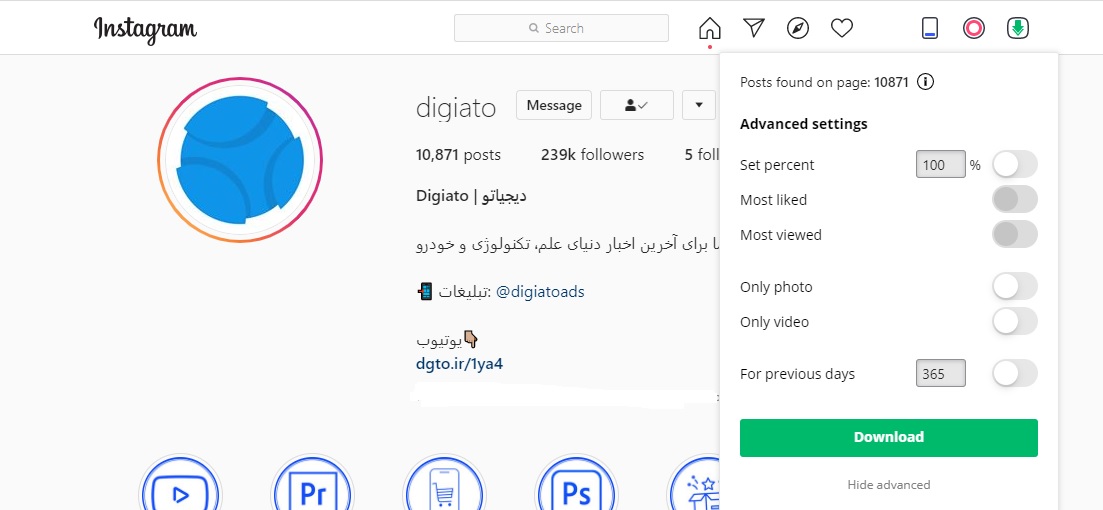Click the Instagram logo

pyautogui.click(x=145, y=30)
